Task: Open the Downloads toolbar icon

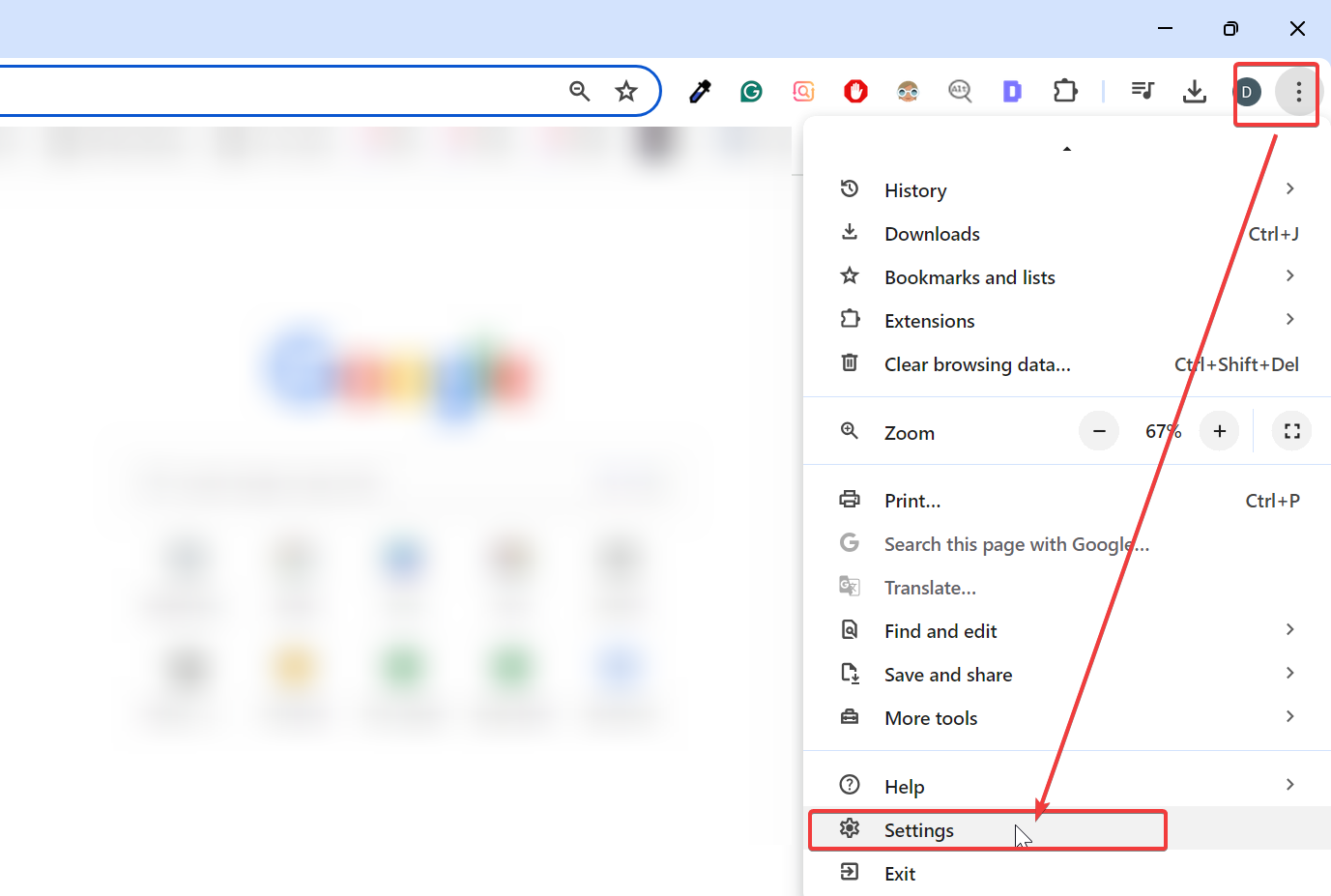Action: (1195, 91)
